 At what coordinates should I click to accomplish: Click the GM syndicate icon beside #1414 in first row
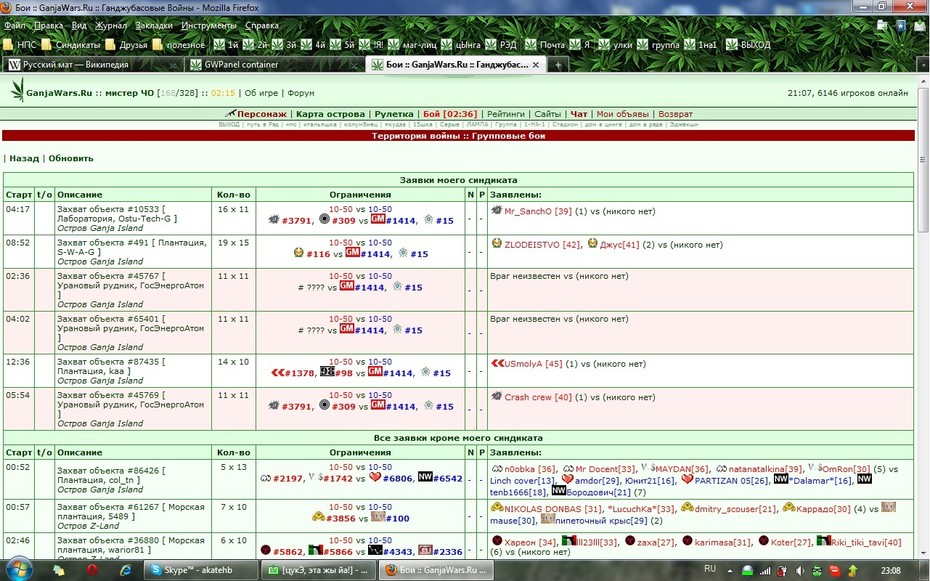pos(377,219)
